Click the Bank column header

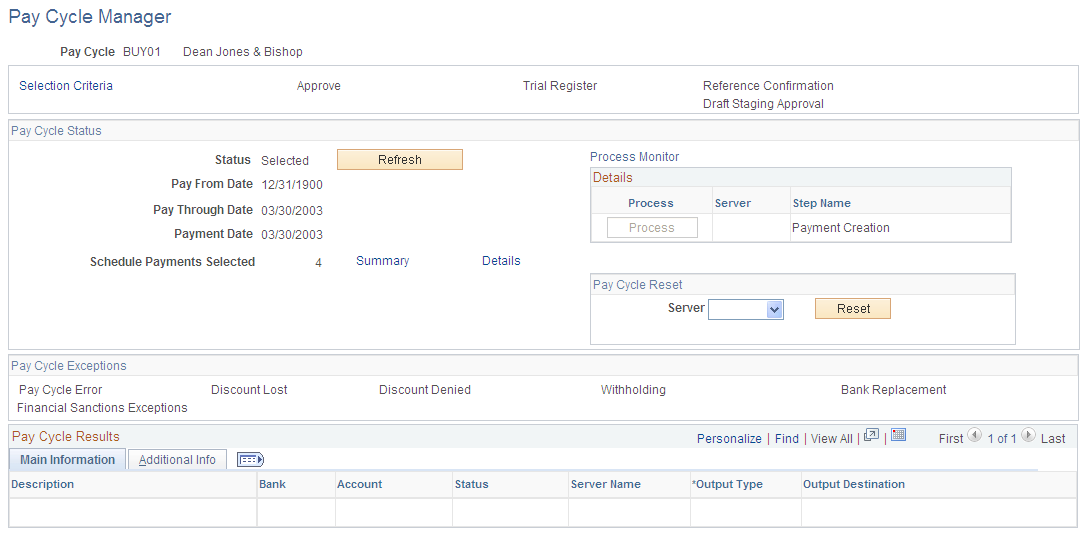coord(273,484)
